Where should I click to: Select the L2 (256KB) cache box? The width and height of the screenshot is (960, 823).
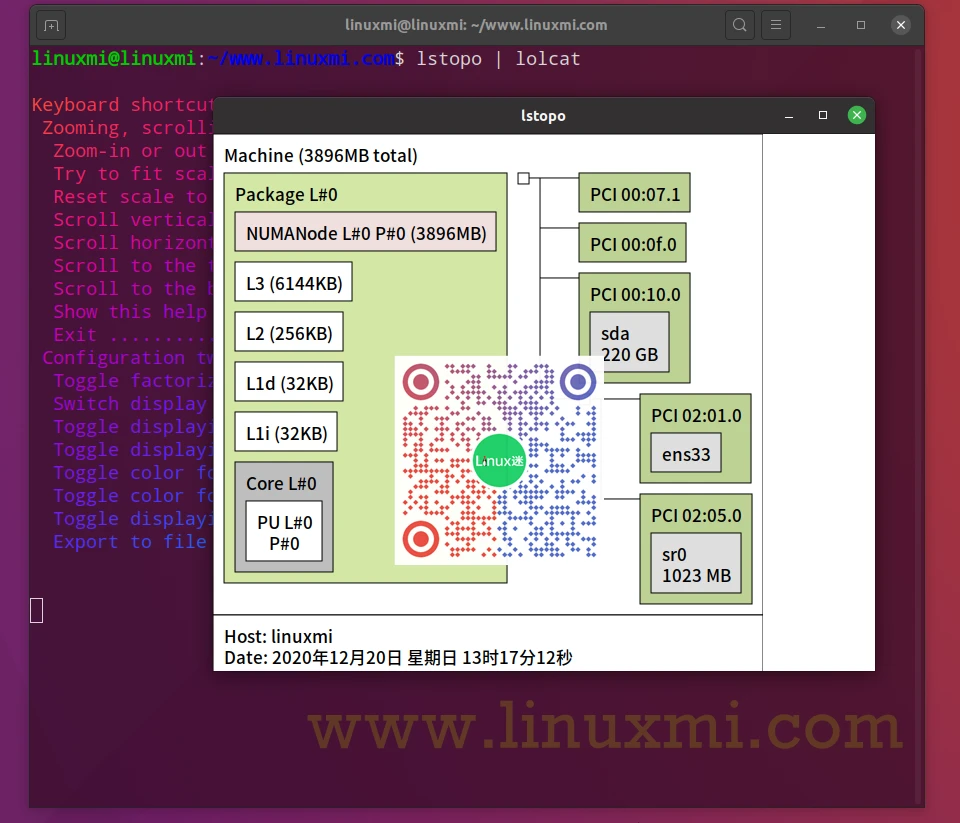click(289, 332)
